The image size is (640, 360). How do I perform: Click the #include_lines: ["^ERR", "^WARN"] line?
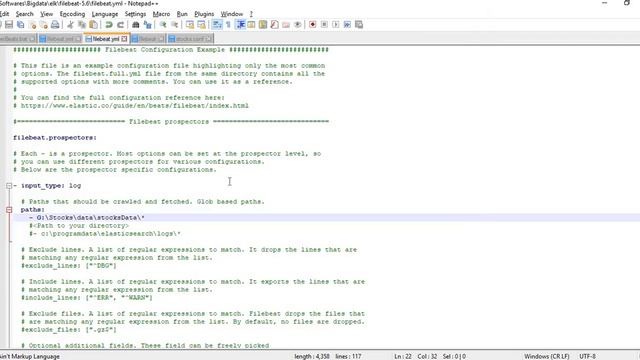coord(87,298)
